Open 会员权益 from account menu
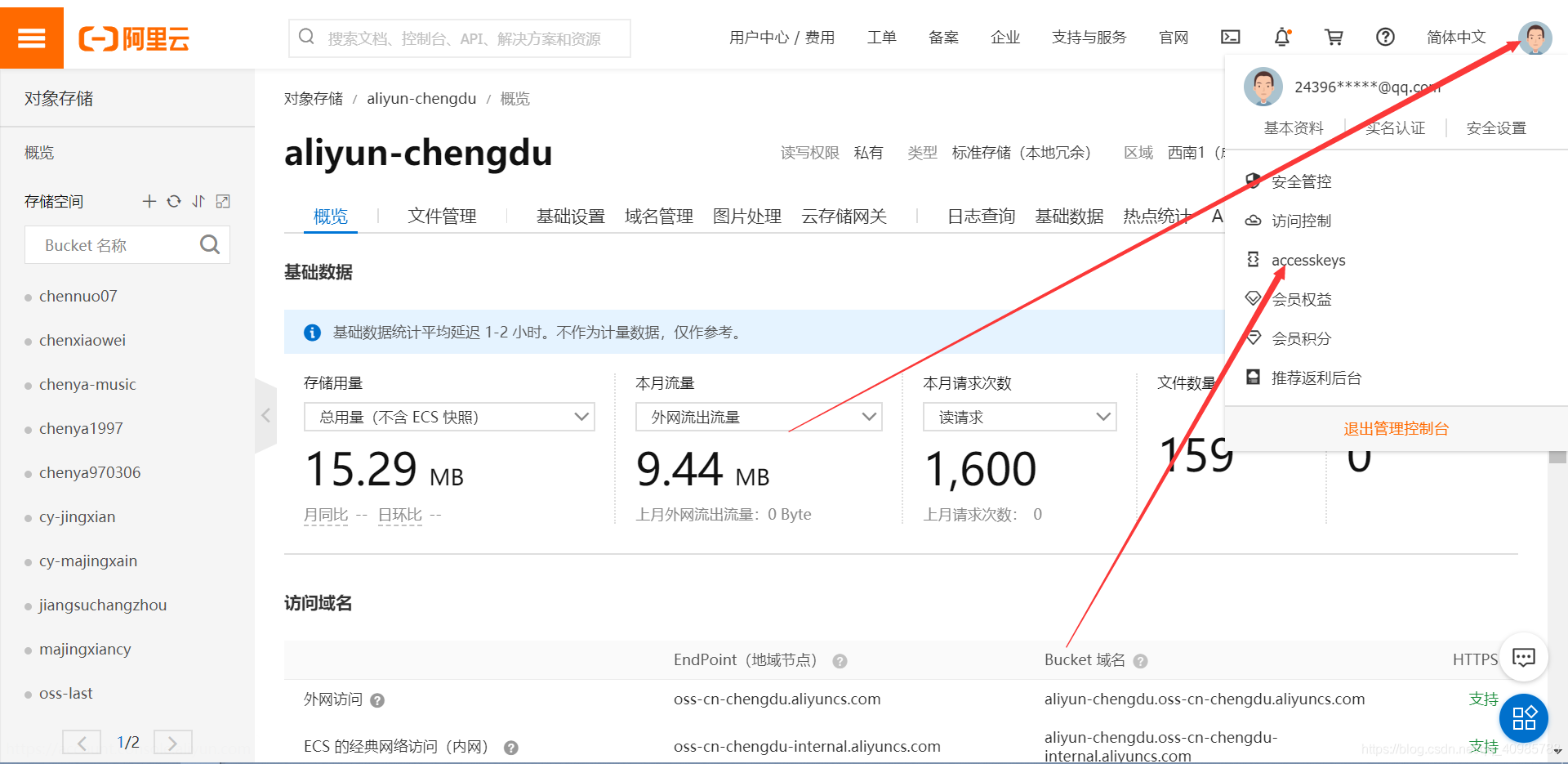The height and width of the screenshot is (764, 1568). (x=1302, y=299)
